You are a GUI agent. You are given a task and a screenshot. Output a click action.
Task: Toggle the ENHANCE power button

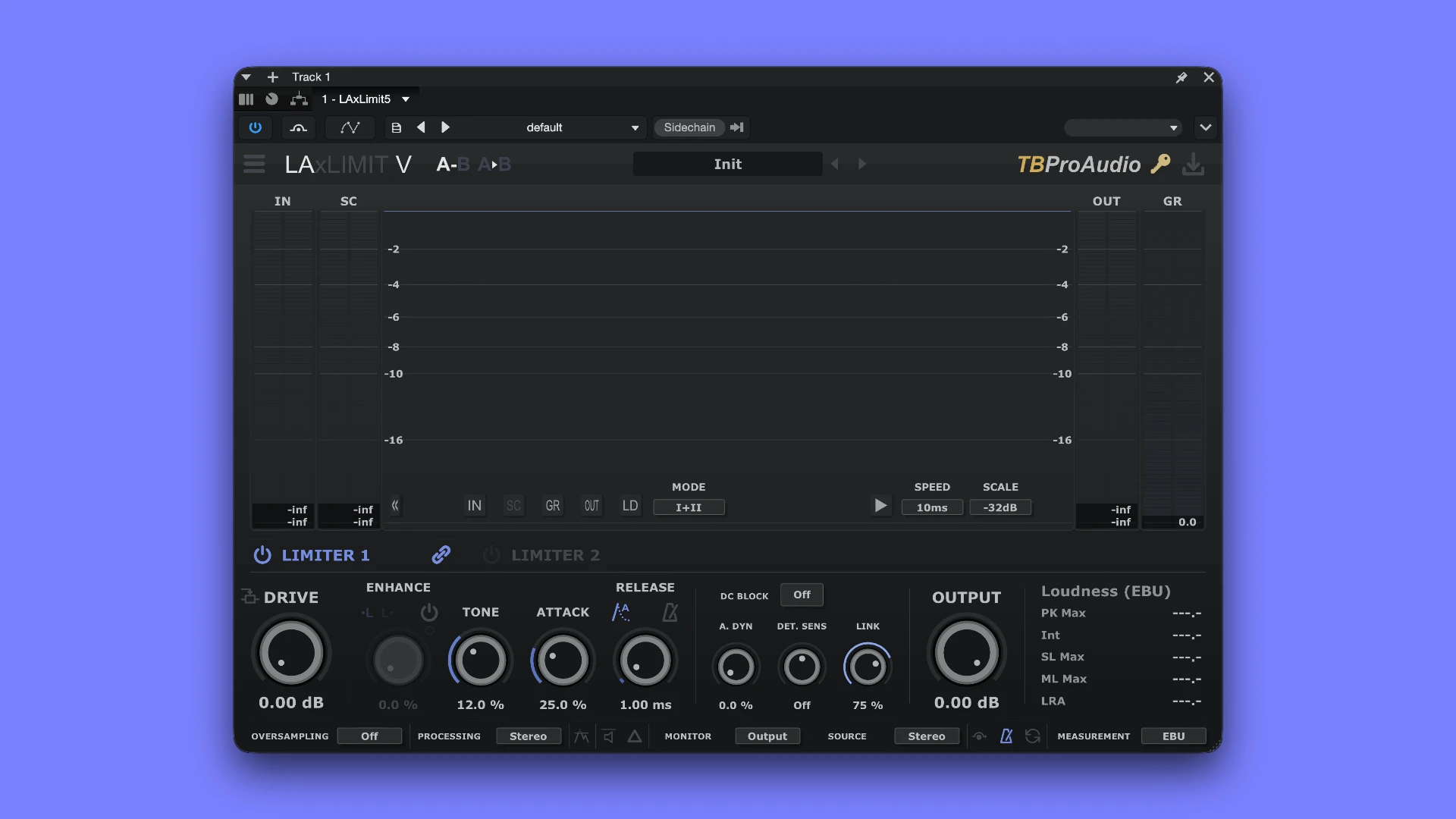tap(429, 612)
